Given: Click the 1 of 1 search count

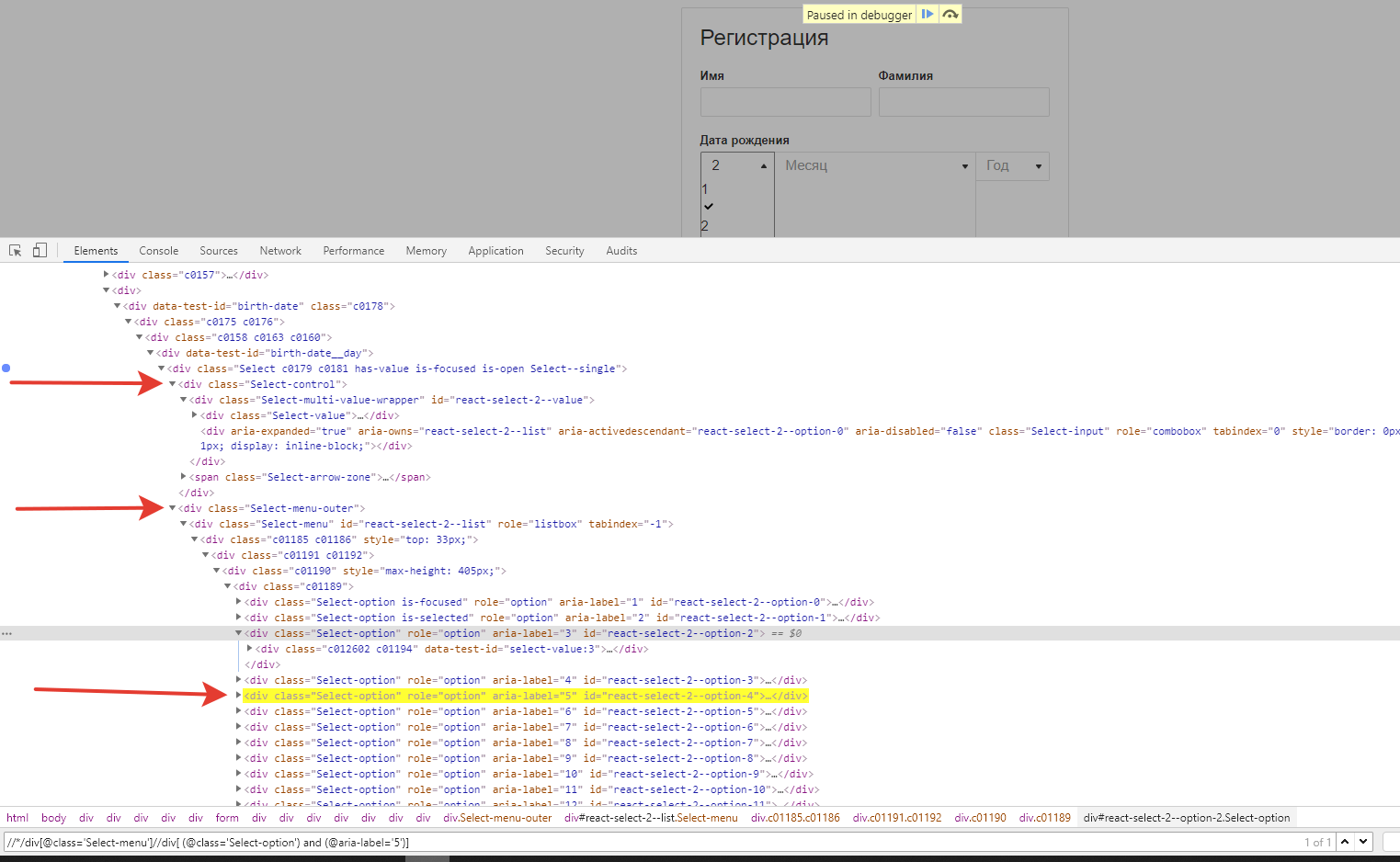Looking at the screenshot, I should [x=1317, y=842].
